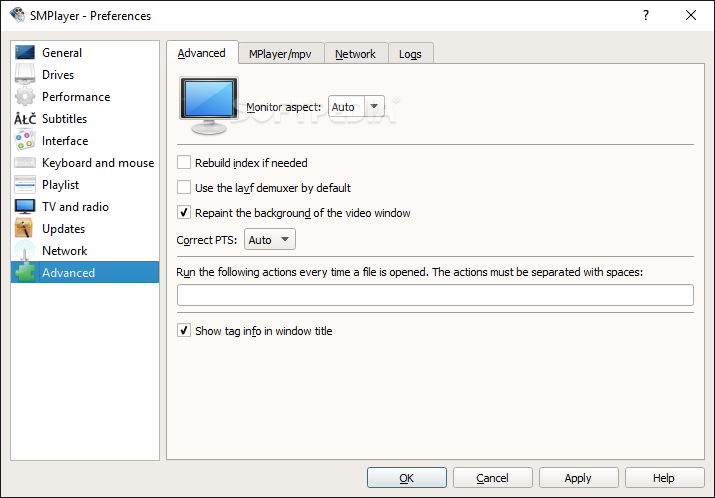The height and width of the screenshot is (498, 715).
Task: Uncheck Show tag info in window title
Action: [184, 331]
